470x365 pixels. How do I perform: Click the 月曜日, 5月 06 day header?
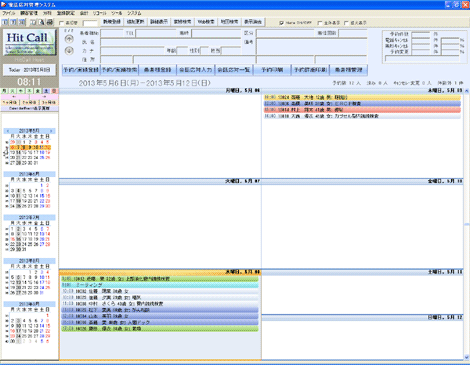pyautogui.click(x=160, y=91)
